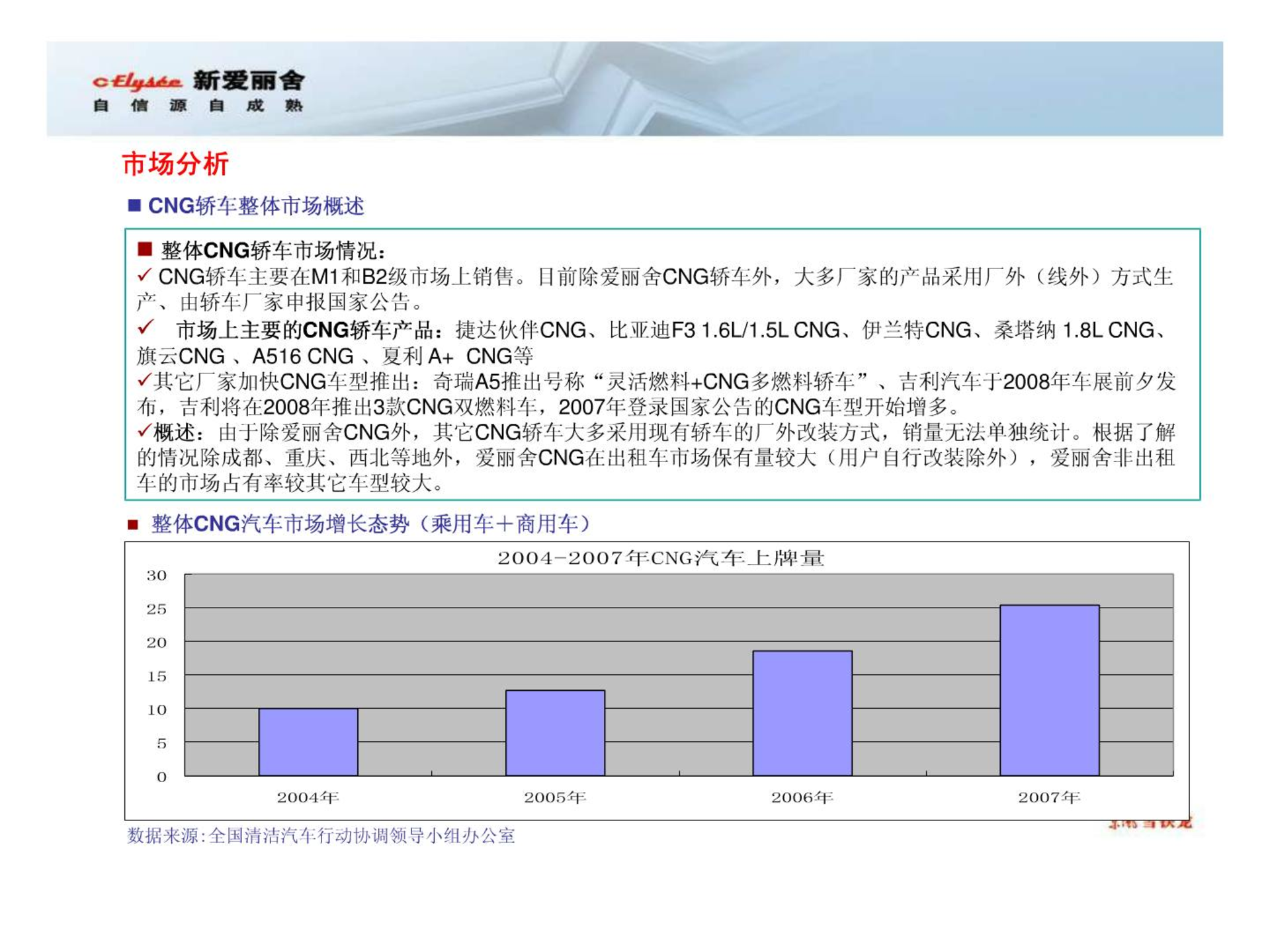
Task: Click the chart title 2004-2007年CNG汽车上牌量
Action: tap(661, 558)
